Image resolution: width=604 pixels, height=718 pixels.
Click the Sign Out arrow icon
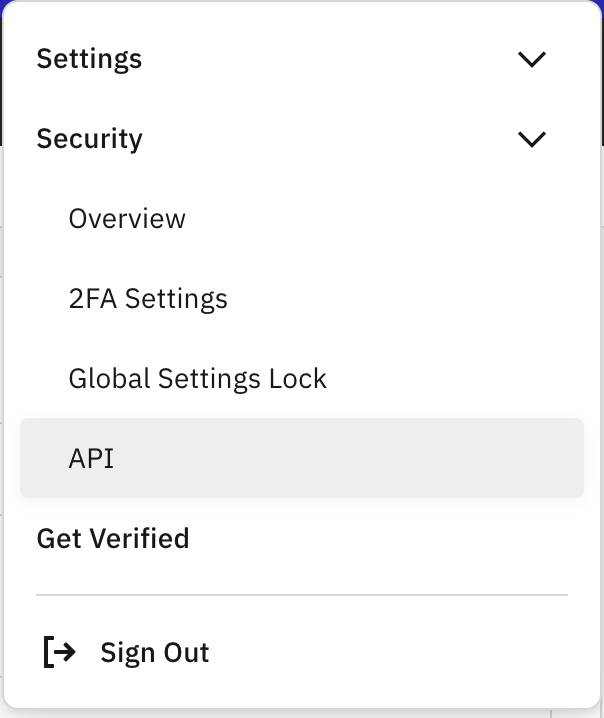[x=60, y=653]
